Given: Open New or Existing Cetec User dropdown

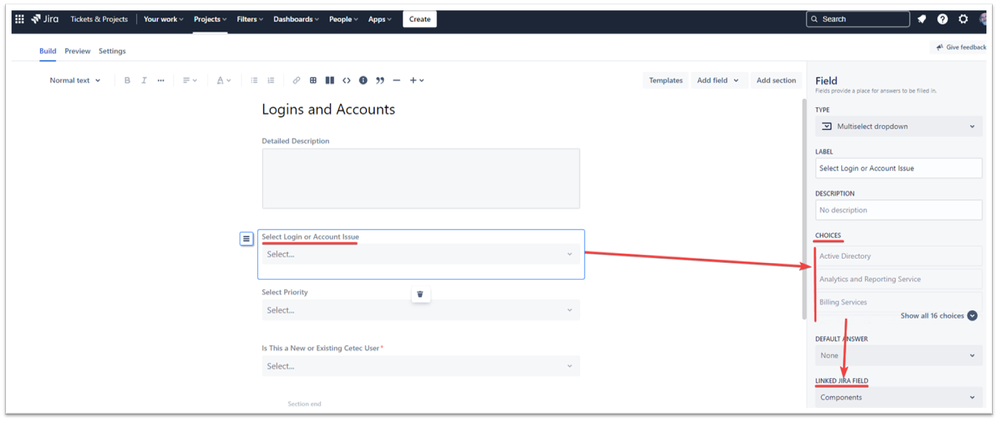Looking at the screenshot, I should pos(421,366).
